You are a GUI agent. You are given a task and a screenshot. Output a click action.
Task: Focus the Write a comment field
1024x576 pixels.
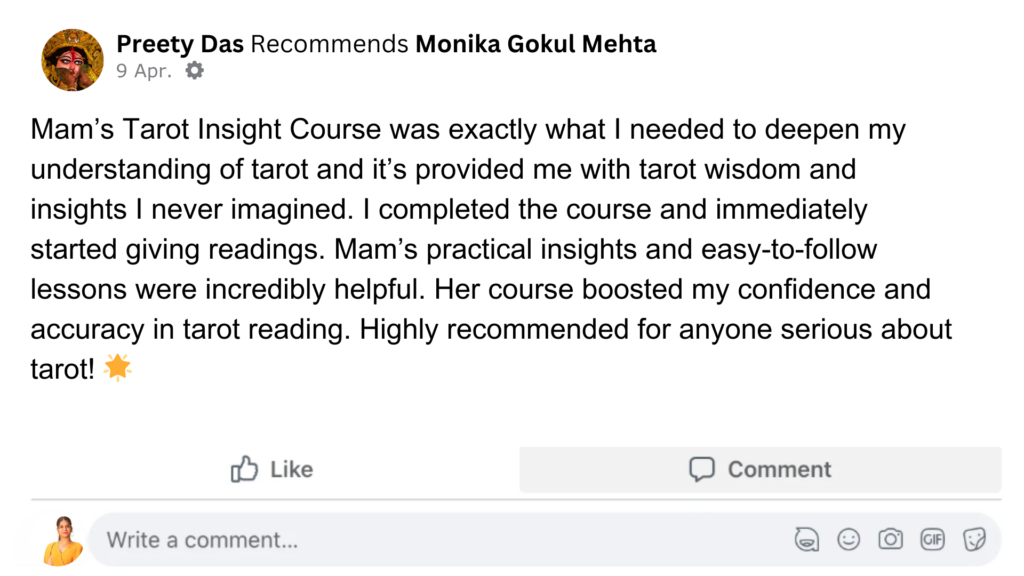click(400, 540)
